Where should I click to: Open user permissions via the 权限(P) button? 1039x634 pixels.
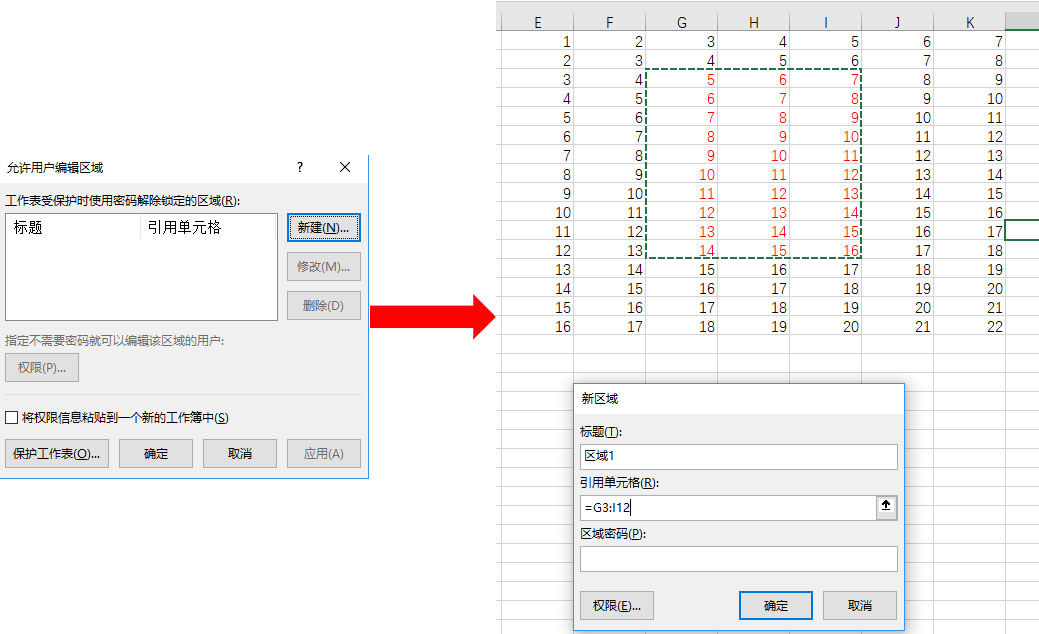(x=41, y=367)
